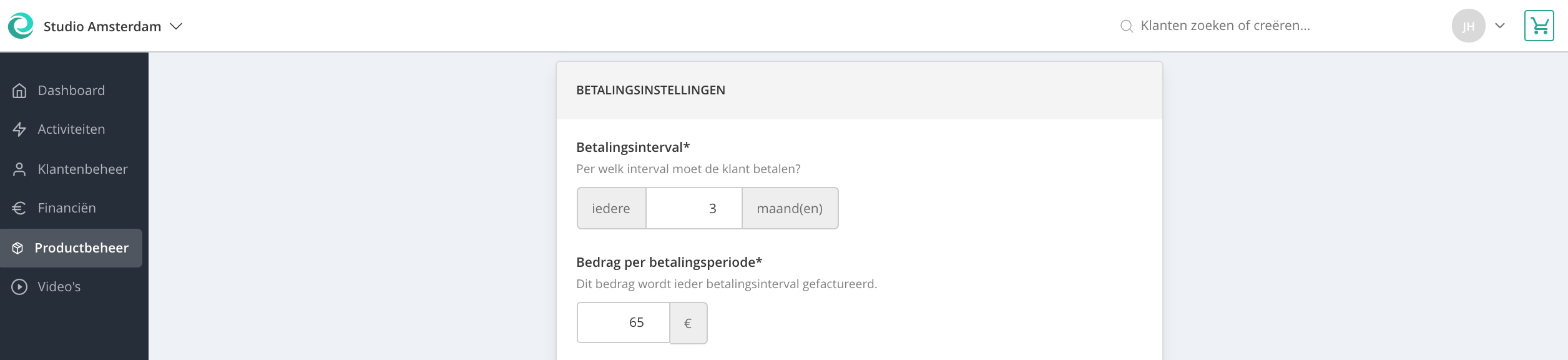Click the search magnifier icon
Viewport: 1568px width, 360px height.
(1127, 26)
